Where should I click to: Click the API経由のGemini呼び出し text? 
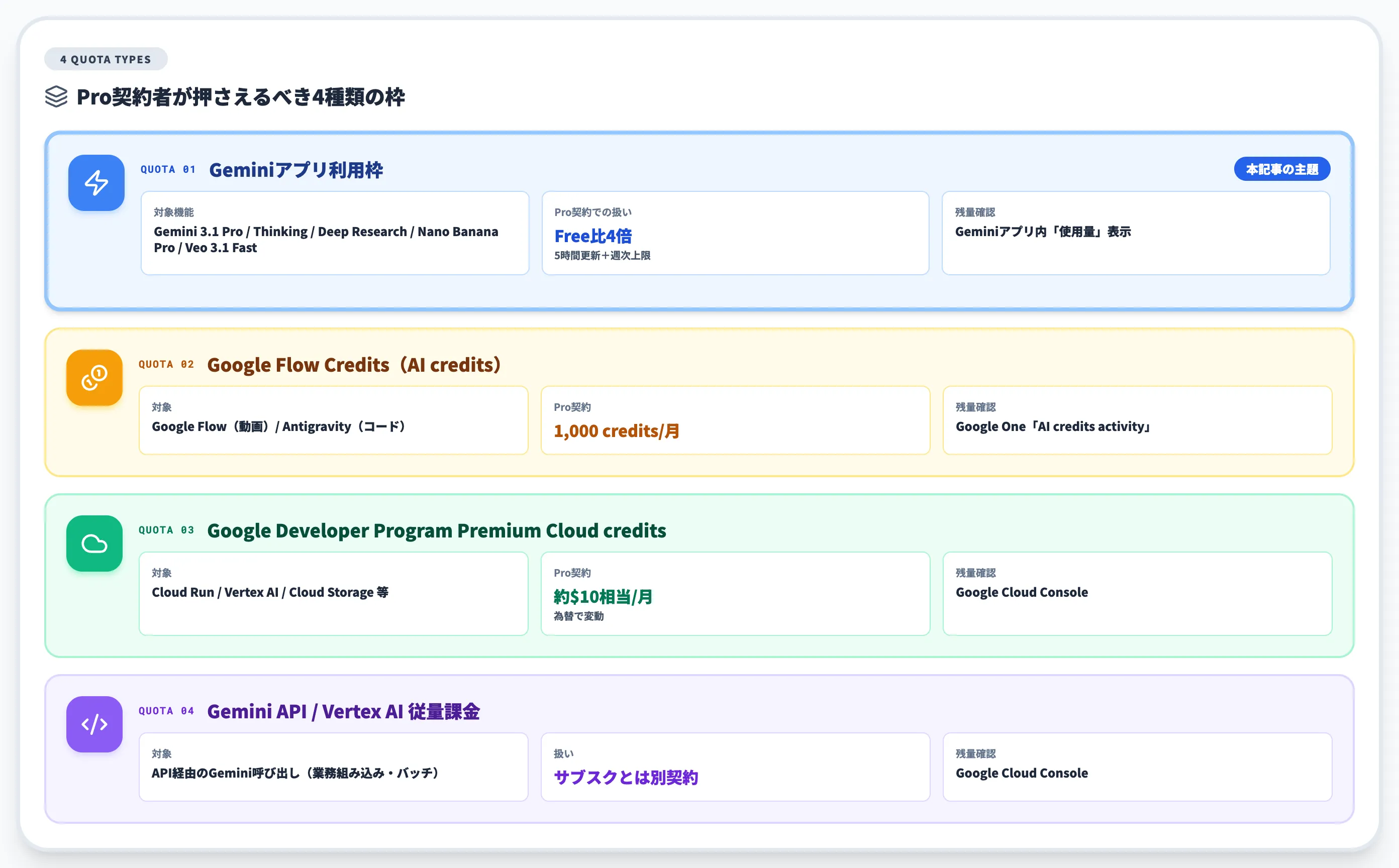[295, 773]
